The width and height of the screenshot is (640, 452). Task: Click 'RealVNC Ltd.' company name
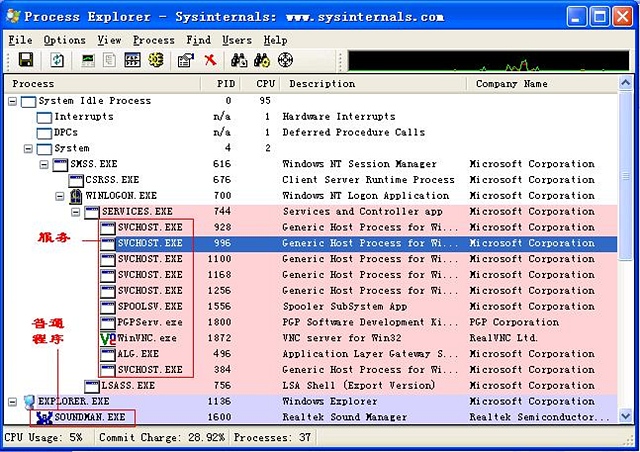point(503,338)
